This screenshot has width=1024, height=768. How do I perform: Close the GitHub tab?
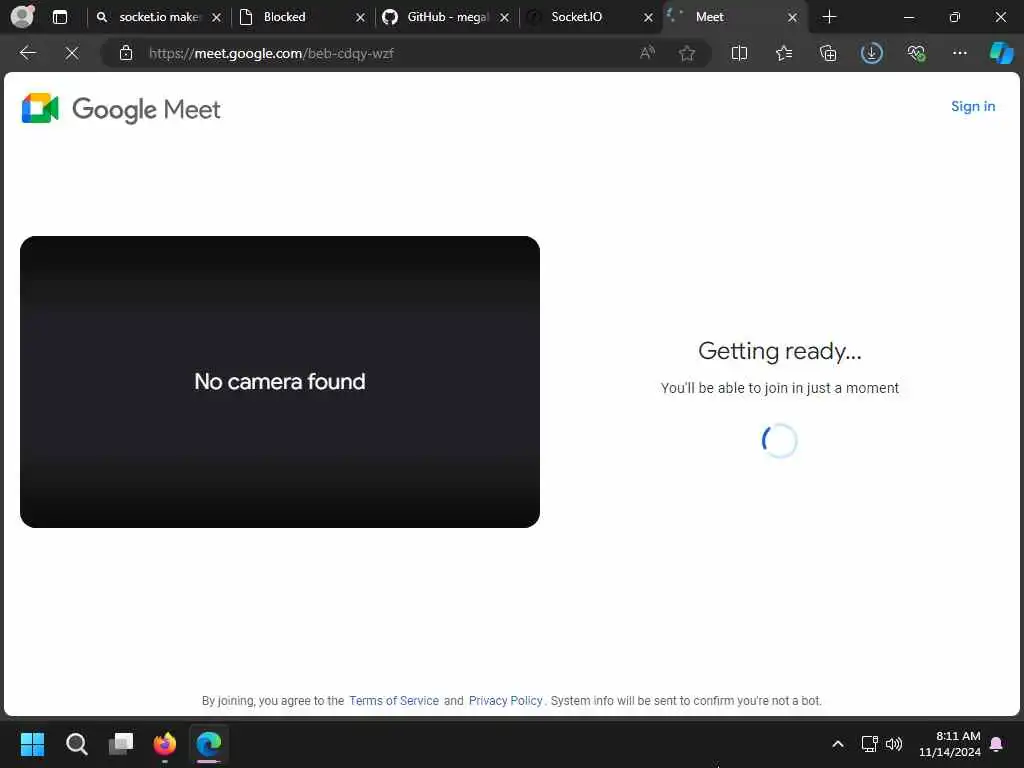504,18
